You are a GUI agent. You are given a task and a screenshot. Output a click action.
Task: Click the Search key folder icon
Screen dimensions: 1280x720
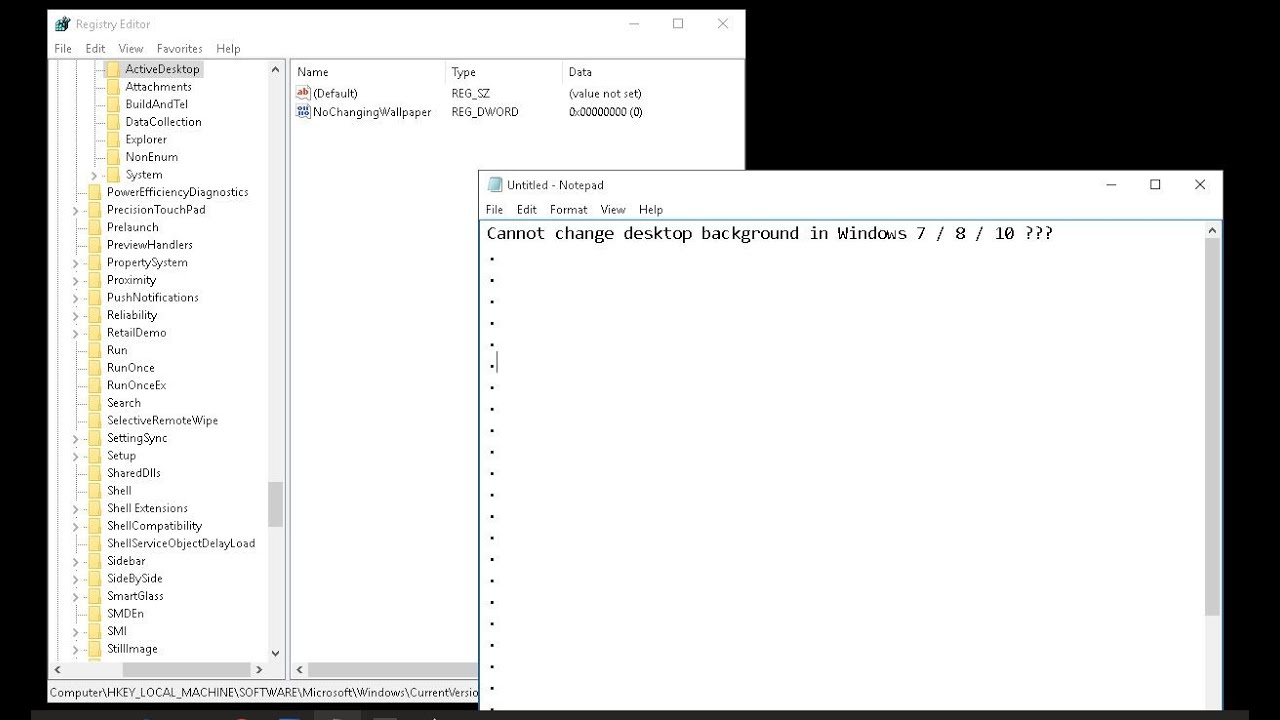[x=95, y=403]
